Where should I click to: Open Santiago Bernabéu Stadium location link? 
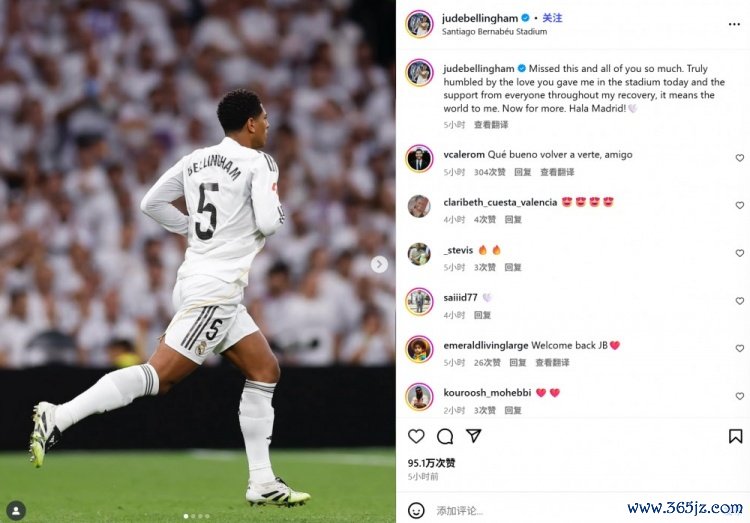pyautogui.click(x=494, y=32)
